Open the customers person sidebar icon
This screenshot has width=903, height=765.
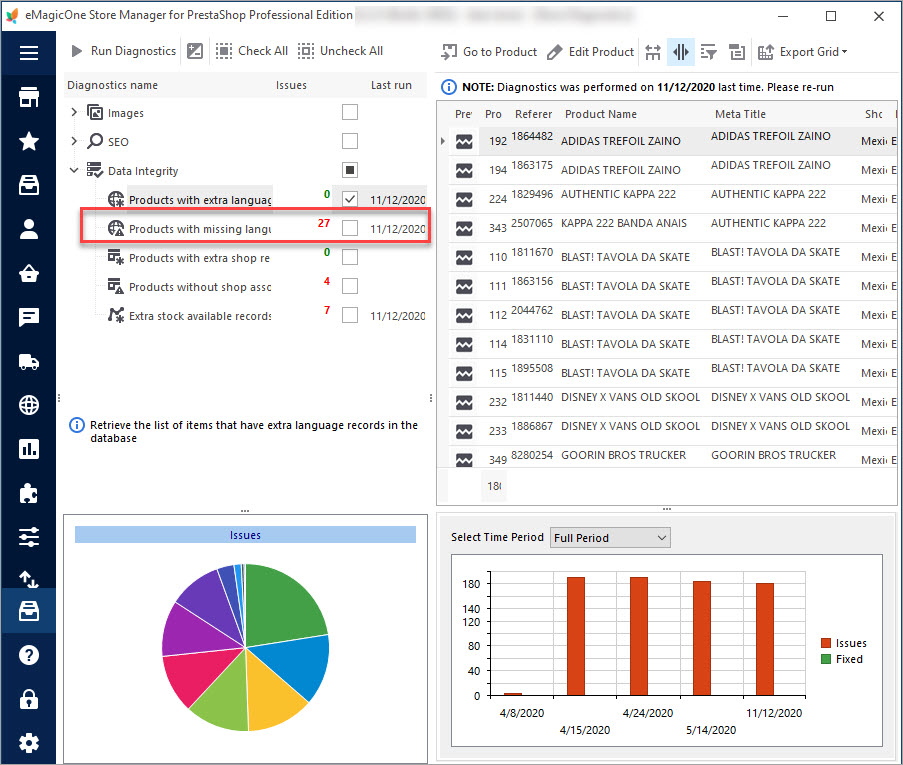pos(29,229)
